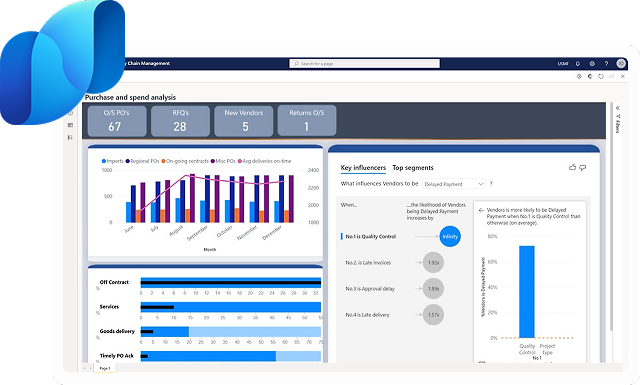
Task: Click the 1.57x bubble
Action: (x=433, y=315)
